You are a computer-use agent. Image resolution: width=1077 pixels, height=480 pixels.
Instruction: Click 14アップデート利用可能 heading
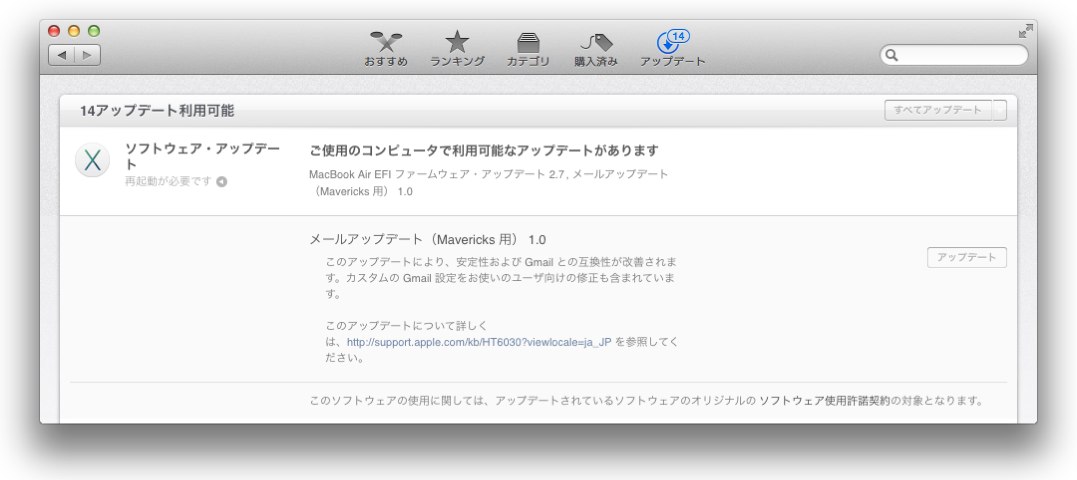tap(157, 111)
